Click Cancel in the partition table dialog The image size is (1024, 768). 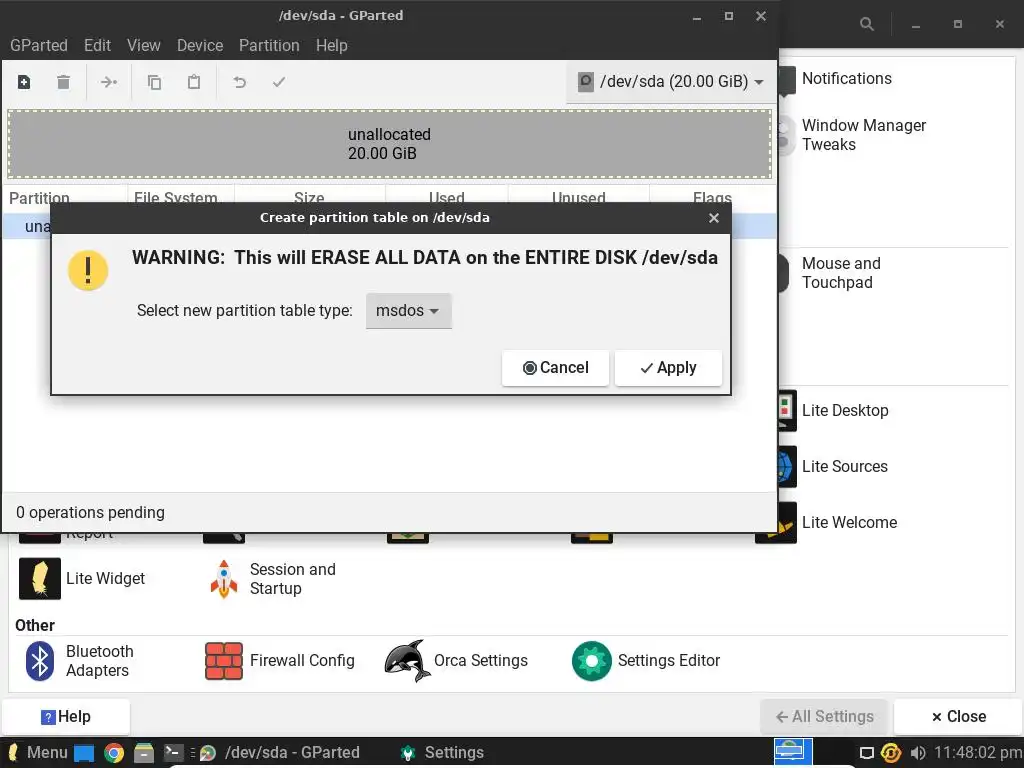pos(556,368)
